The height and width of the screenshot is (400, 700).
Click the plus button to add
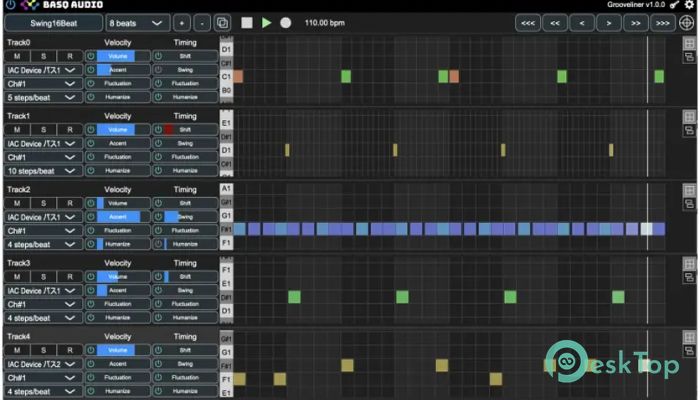(x=182, y=22)
